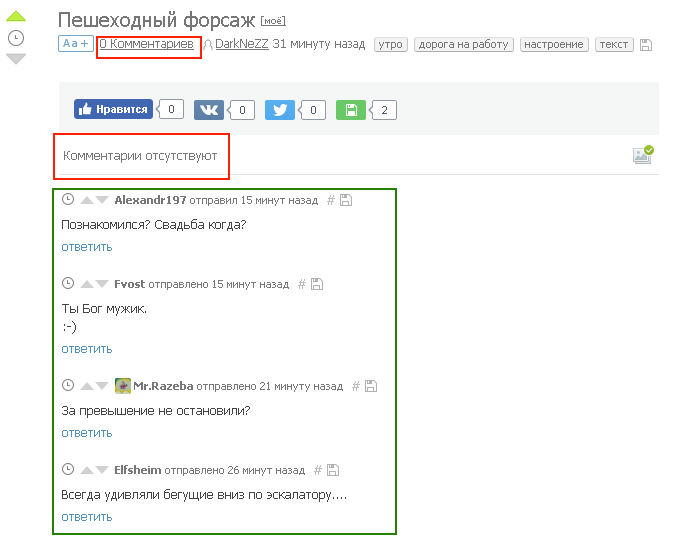Viewport: 680px width, 545px height.
Task: Open the 0 Комментариев link
Action: tap(146, 44)
